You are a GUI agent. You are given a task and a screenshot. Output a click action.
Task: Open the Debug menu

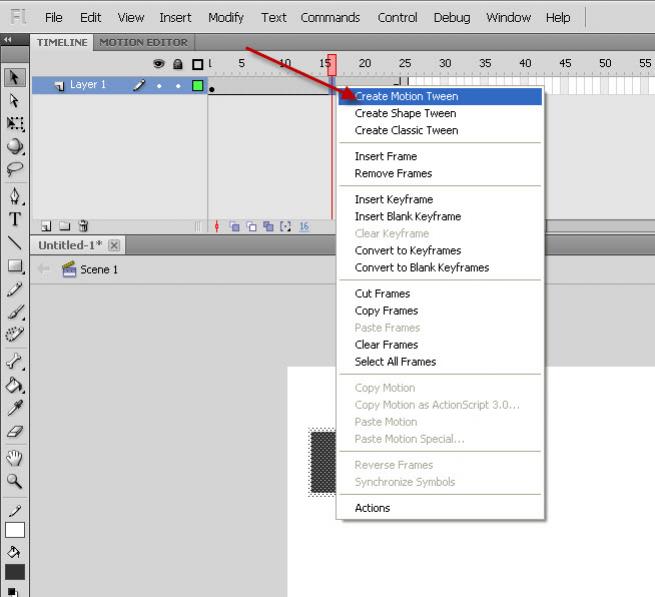pos(452,18)
